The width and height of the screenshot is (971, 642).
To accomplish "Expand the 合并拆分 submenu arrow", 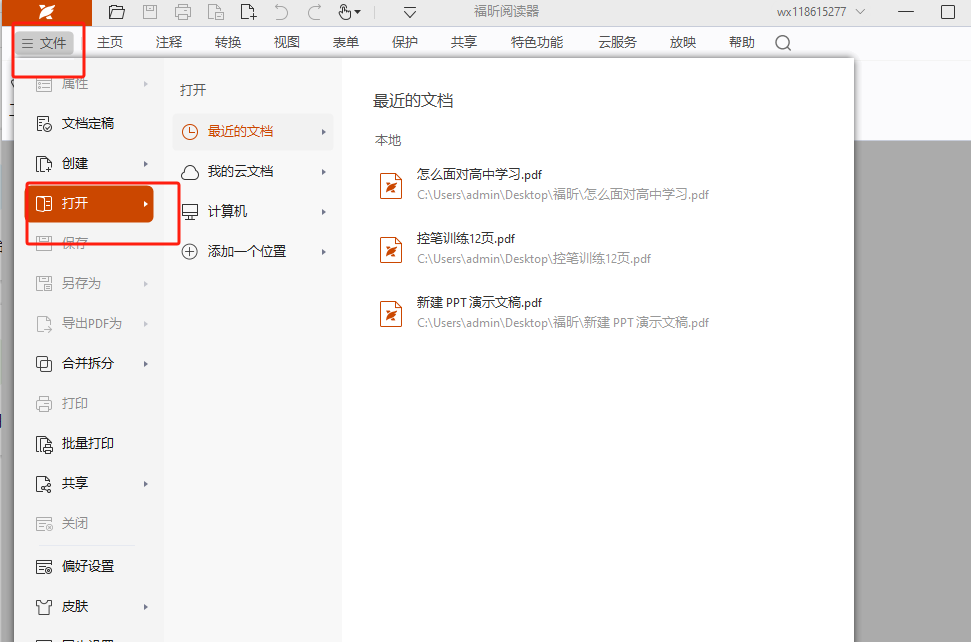I will (146, 363).
